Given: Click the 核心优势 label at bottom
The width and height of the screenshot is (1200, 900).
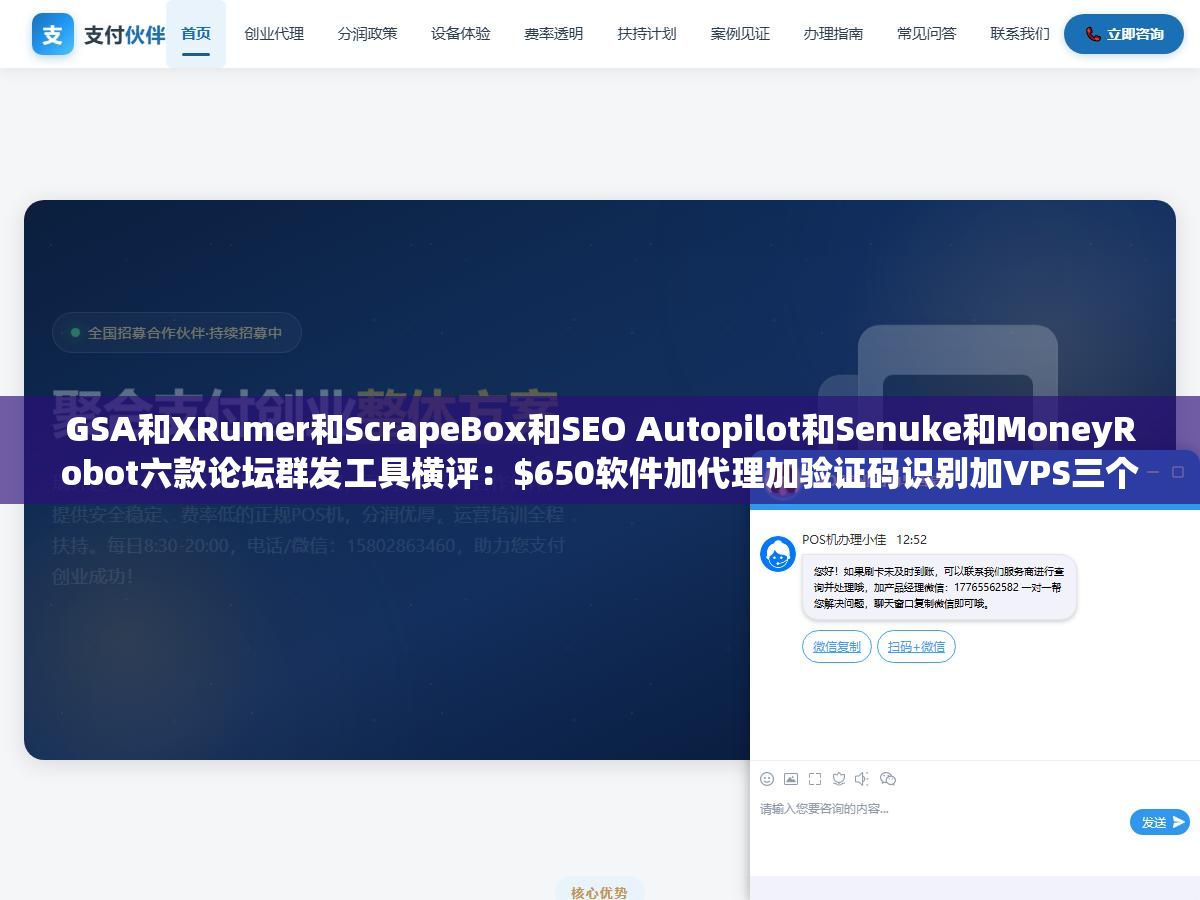Looking at the screenshot, I should click(599, 892).
